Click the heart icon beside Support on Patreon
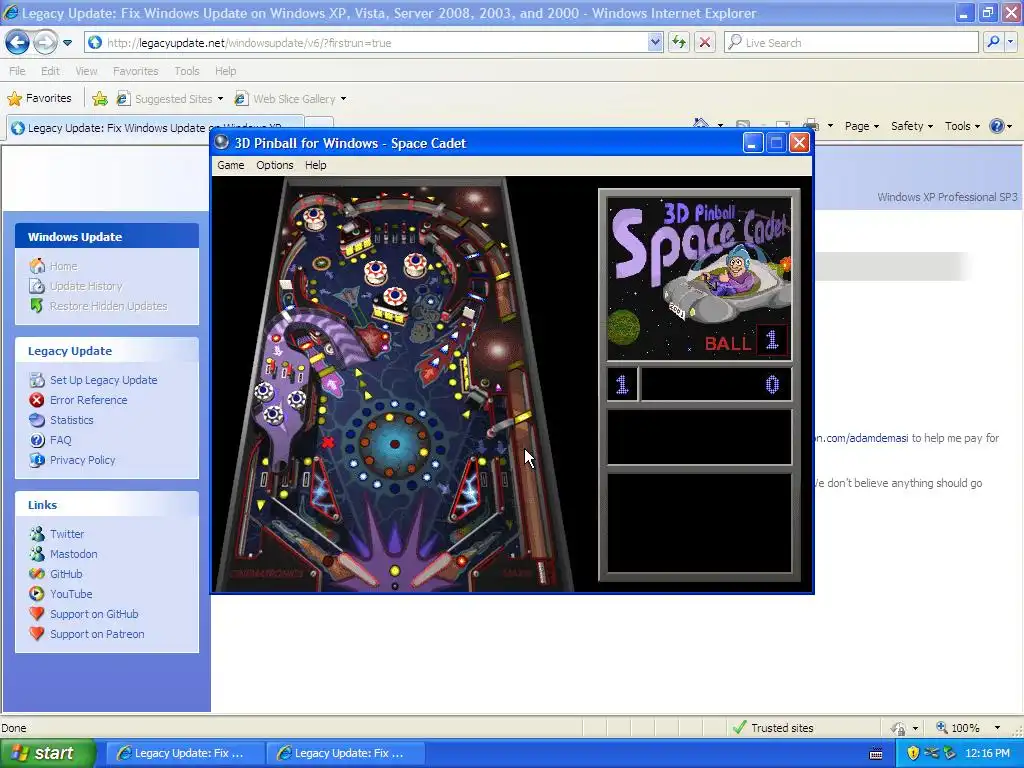Viewport: 1024px width, 768px height. pos(37,633)
